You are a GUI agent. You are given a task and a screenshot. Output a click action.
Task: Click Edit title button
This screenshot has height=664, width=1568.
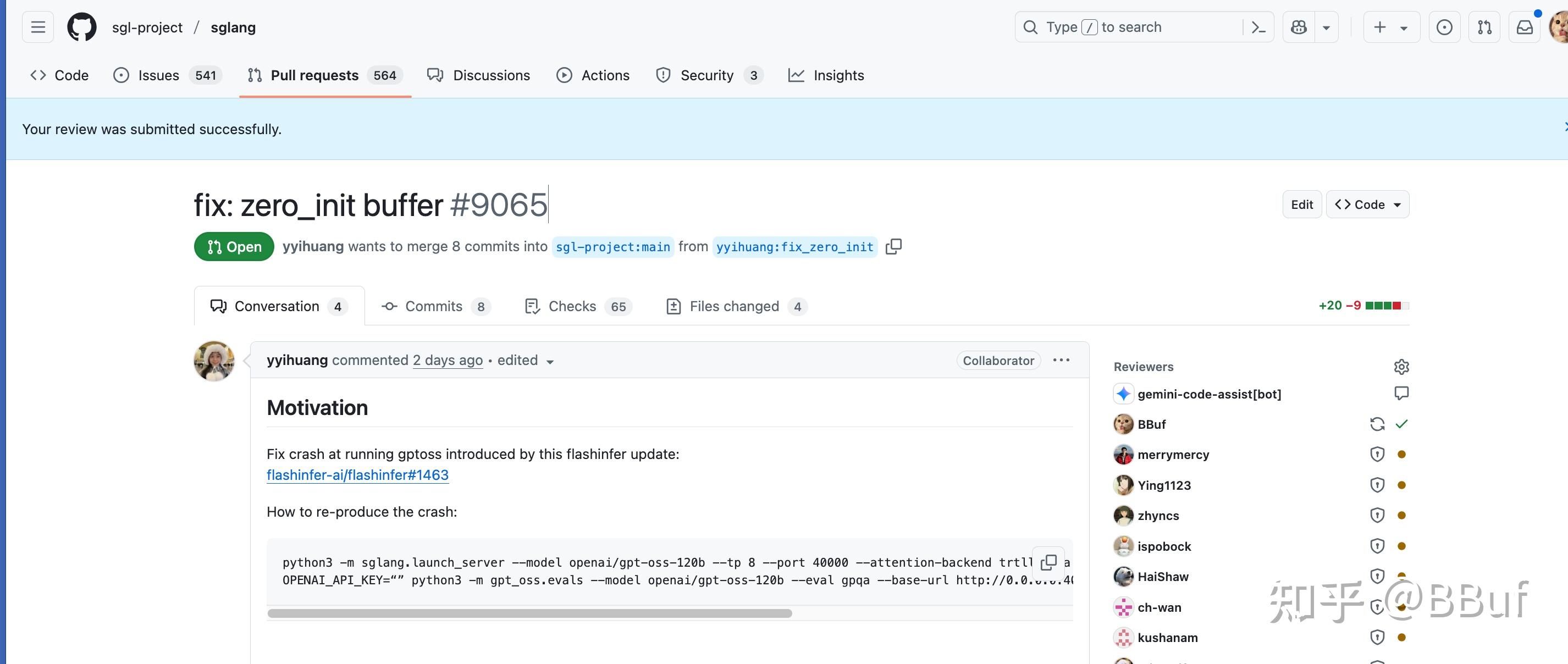click(1302, 204)
